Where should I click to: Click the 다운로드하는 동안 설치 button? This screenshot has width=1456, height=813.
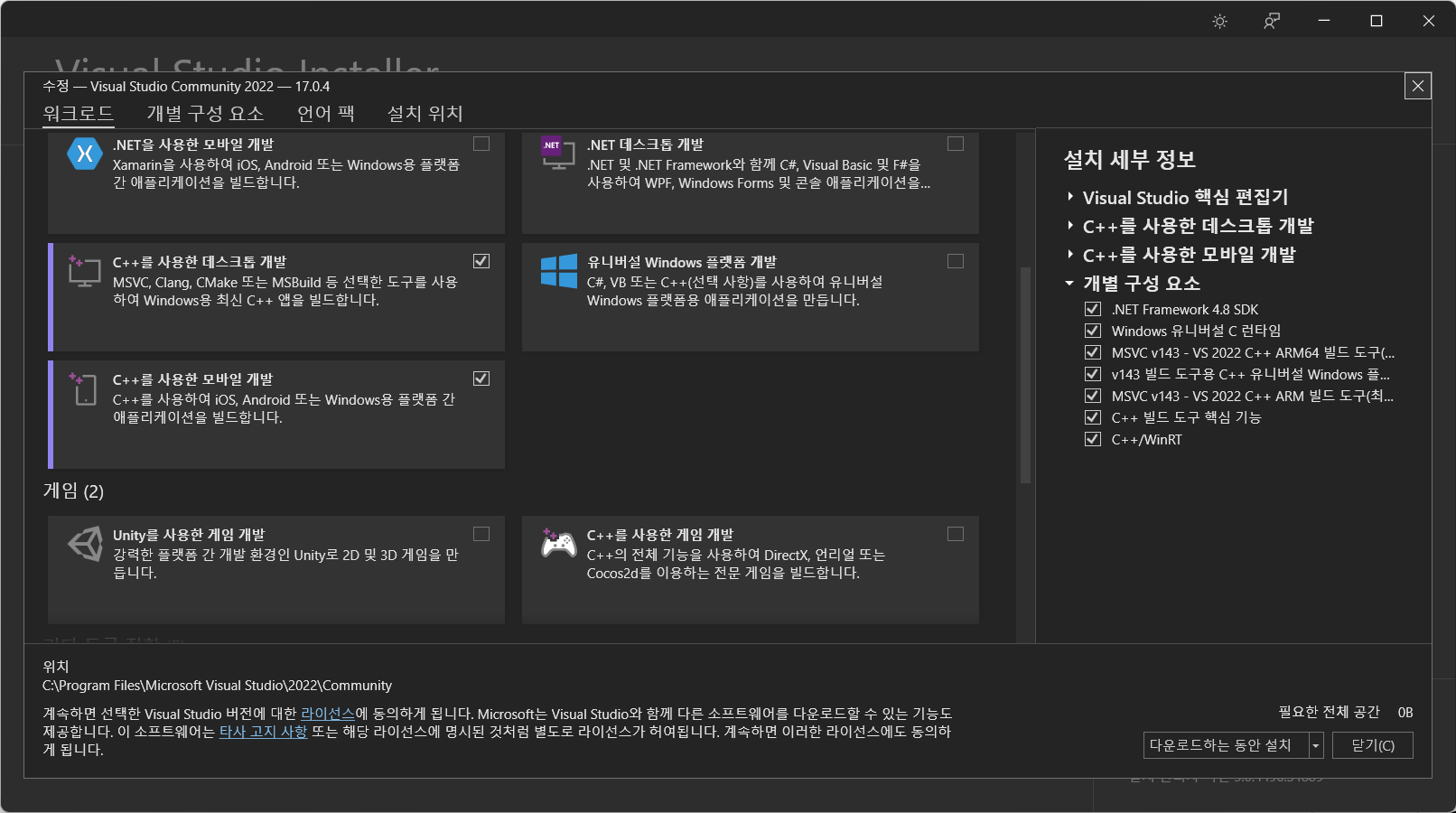[x=1227, y=745]
